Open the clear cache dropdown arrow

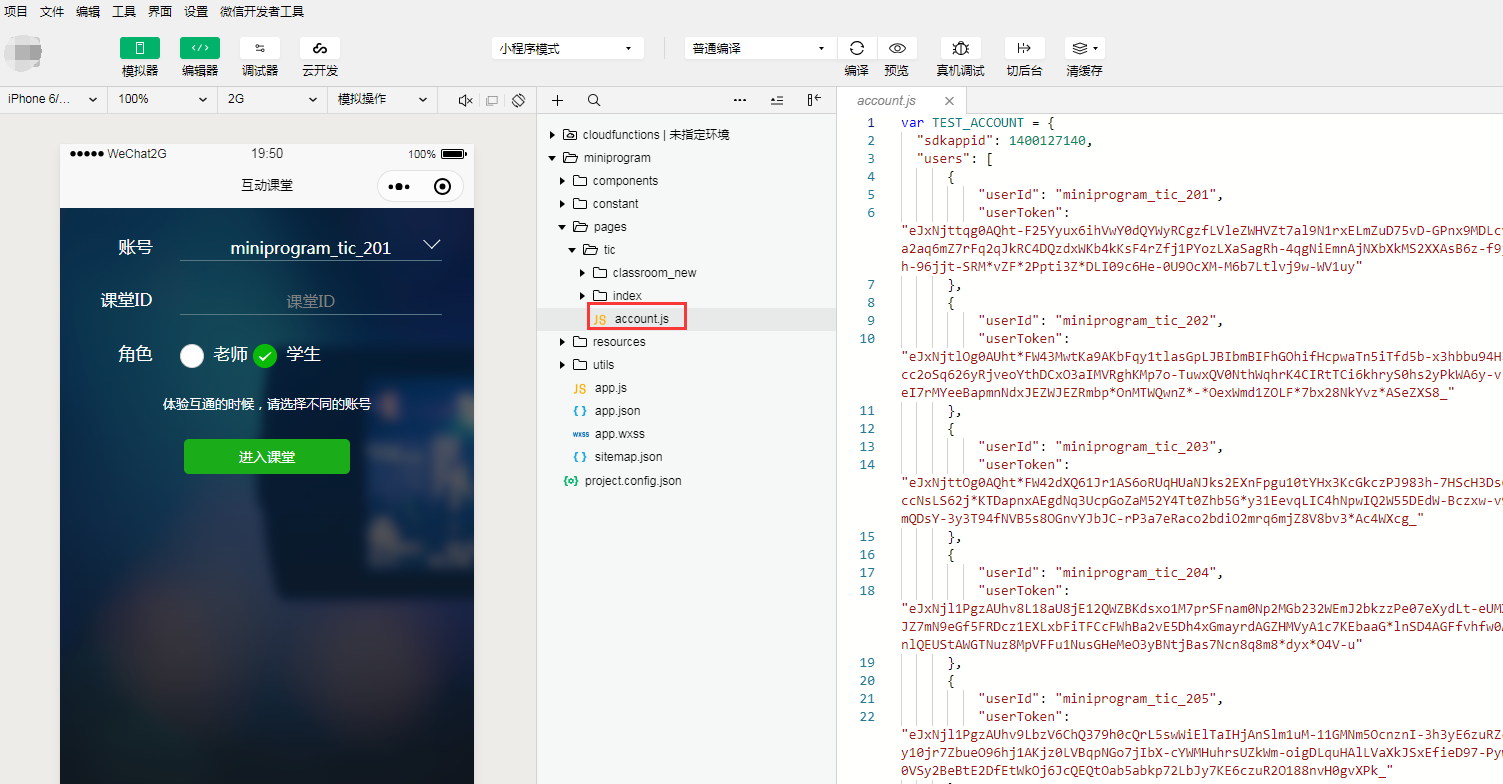point(1096,48)
